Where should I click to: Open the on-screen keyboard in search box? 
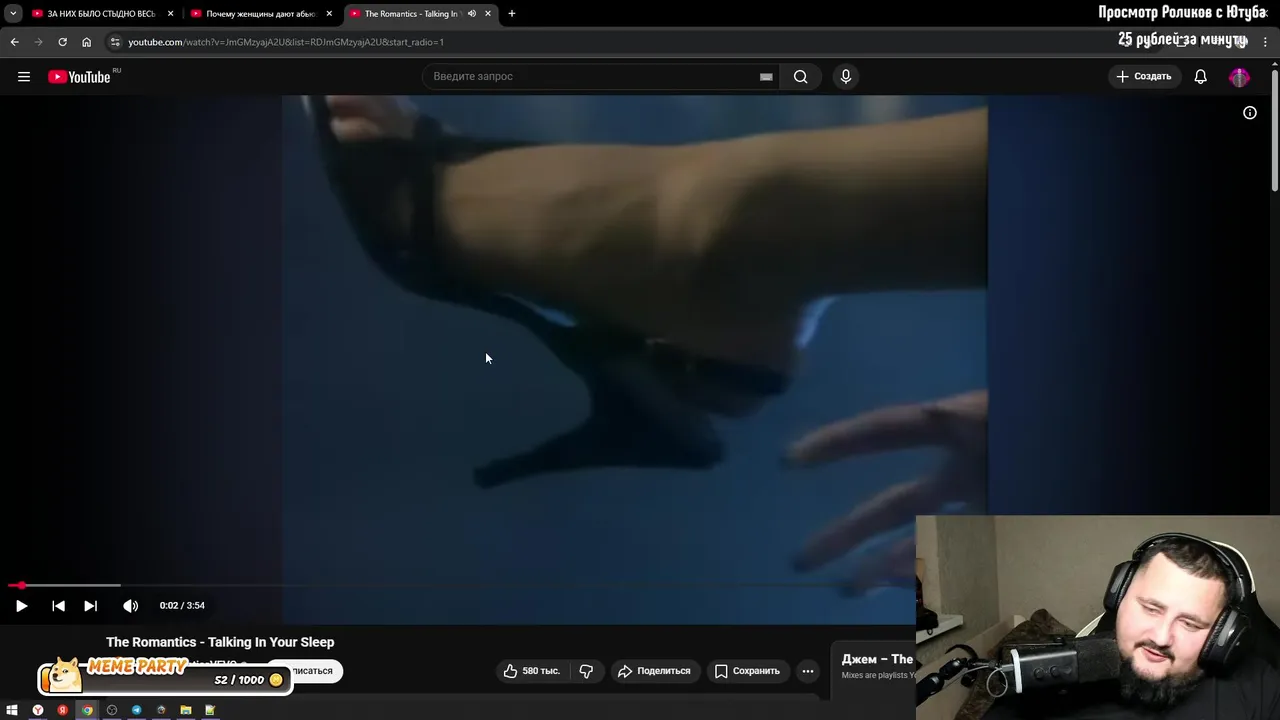pyautogui.click(x=766, y=76)
